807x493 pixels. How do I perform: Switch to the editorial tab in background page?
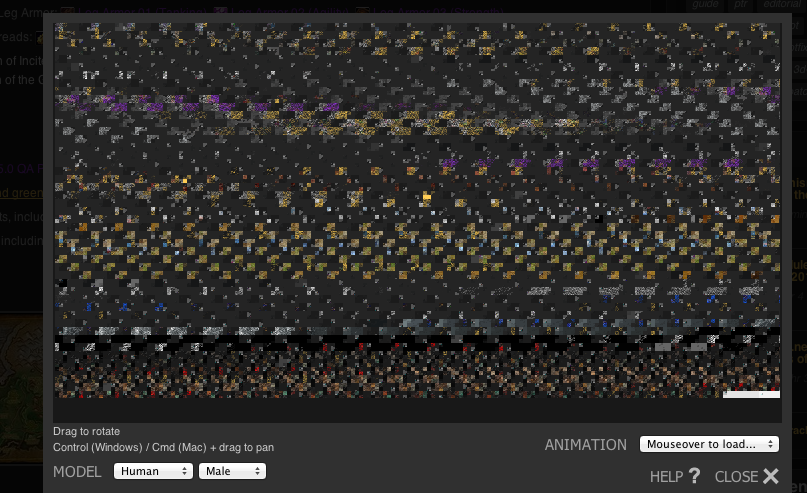pos(780,5)
